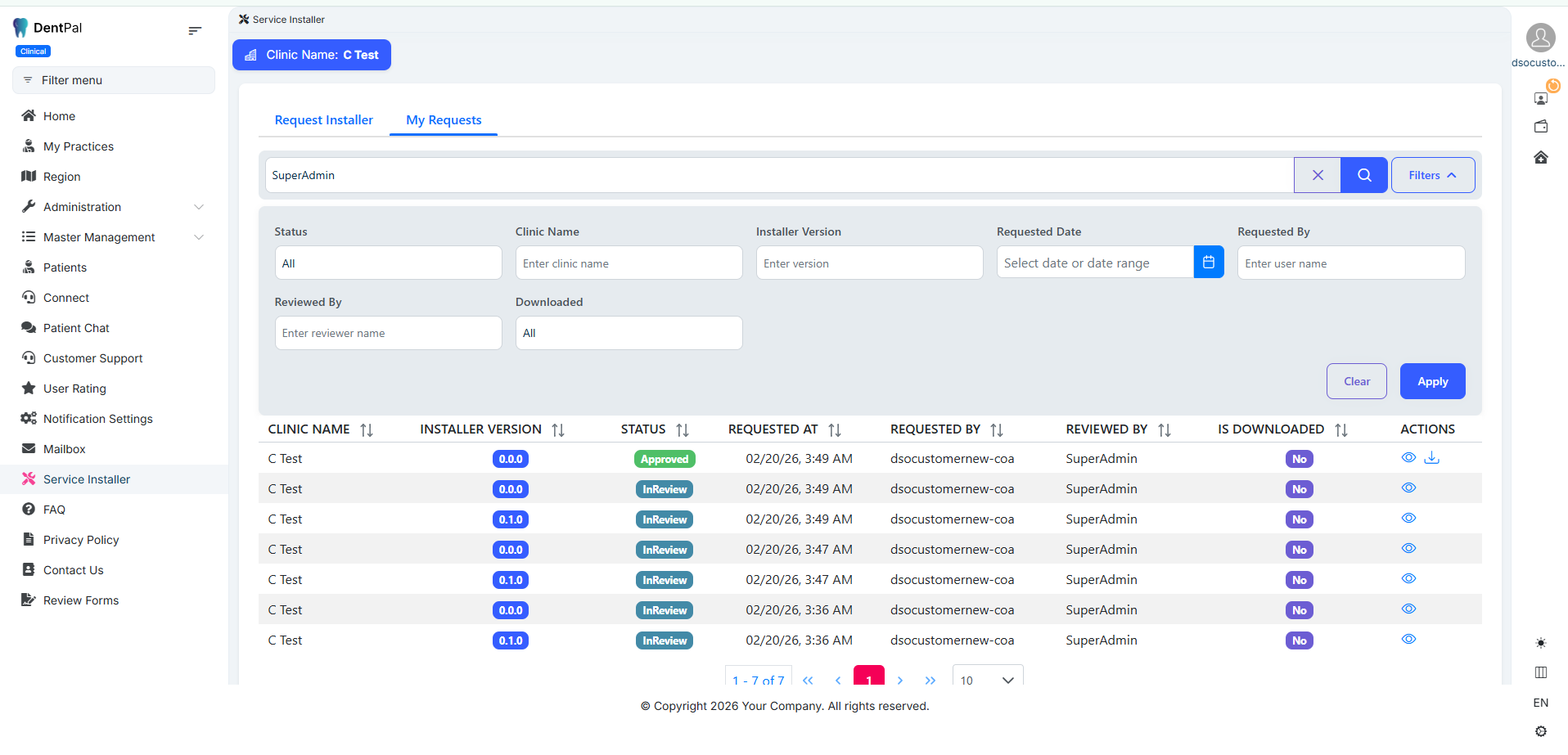Apply the selected filters
1568x755 pixels.
1431,381
